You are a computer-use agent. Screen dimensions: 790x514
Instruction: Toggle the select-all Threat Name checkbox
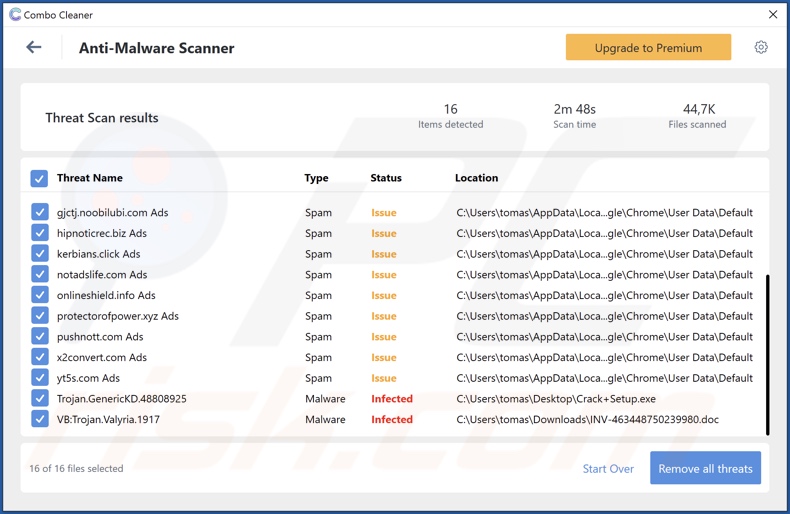tap(39, 178)
